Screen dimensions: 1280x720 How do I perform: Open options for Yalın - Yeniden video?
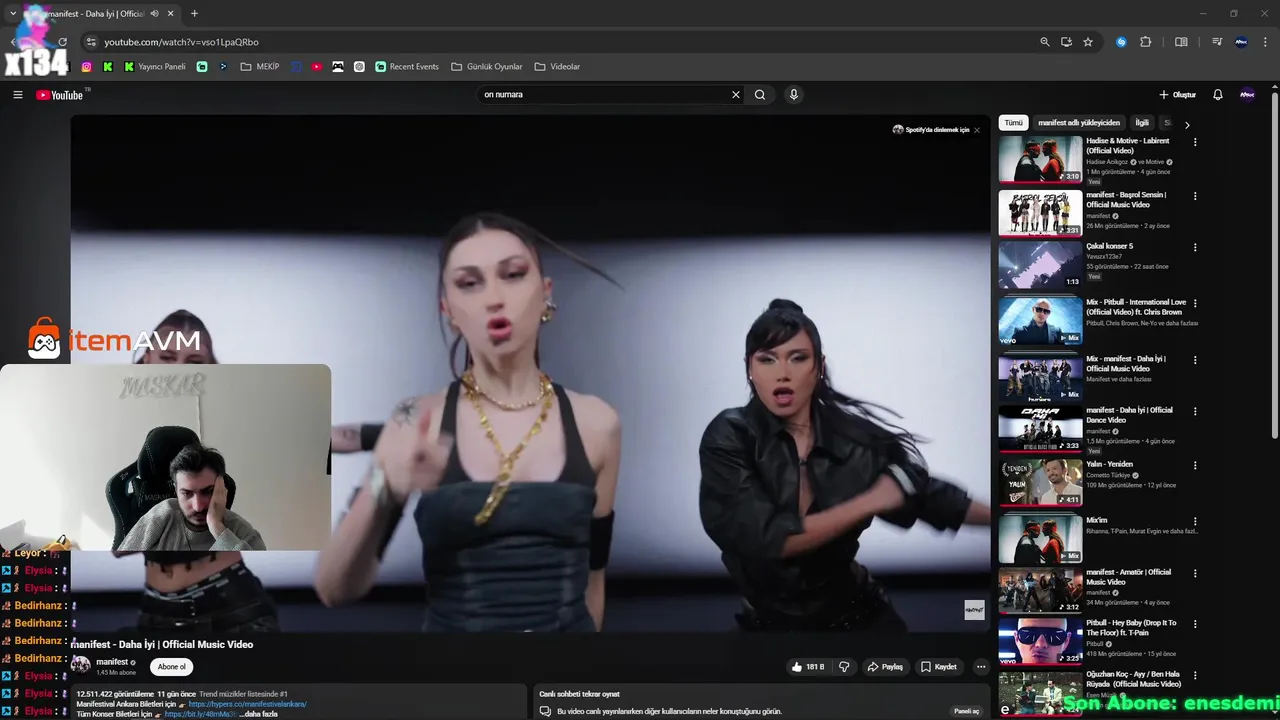1195,466
